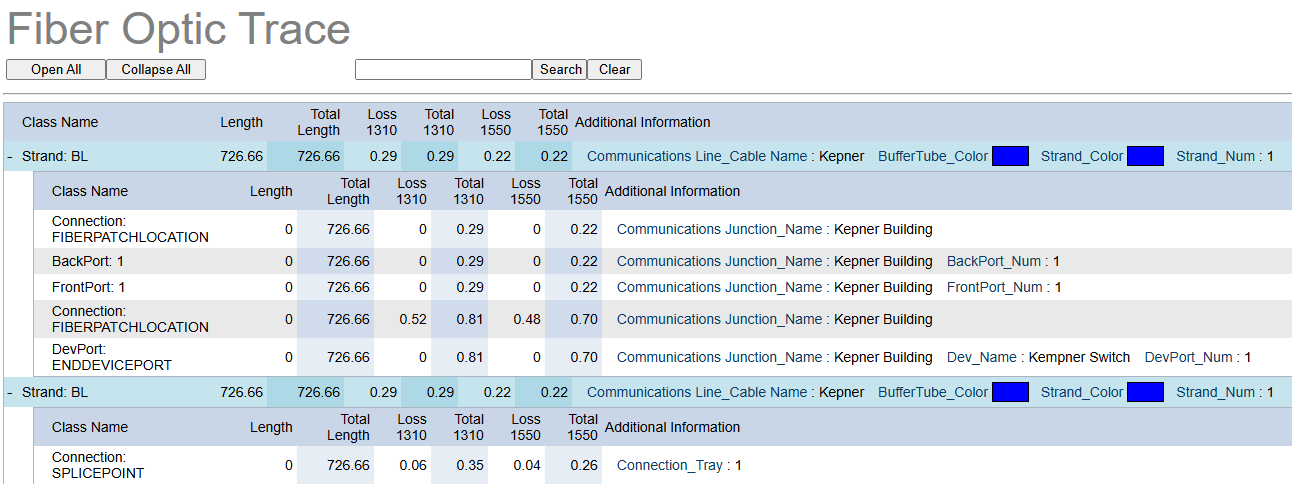Click first strand's BufferTube_Color blue swatch

pos(1010,156)
